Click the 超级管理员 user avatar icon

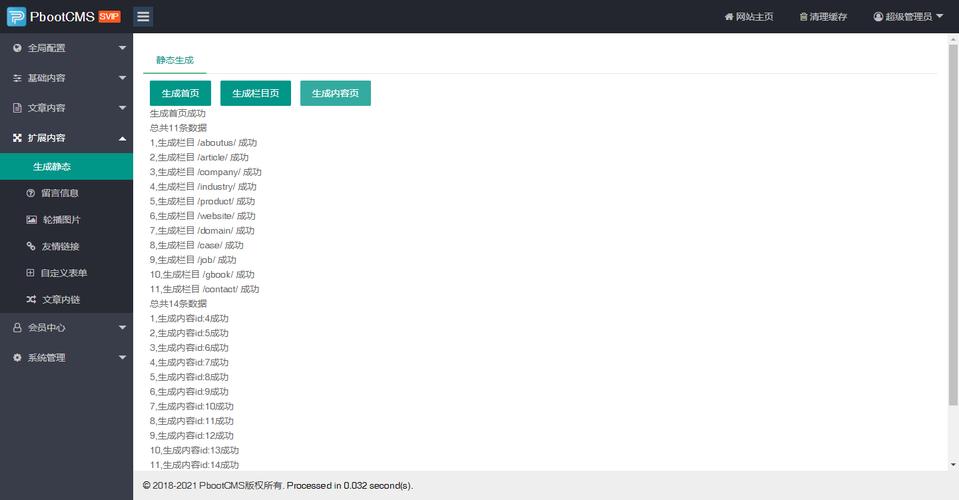[878, 17]
